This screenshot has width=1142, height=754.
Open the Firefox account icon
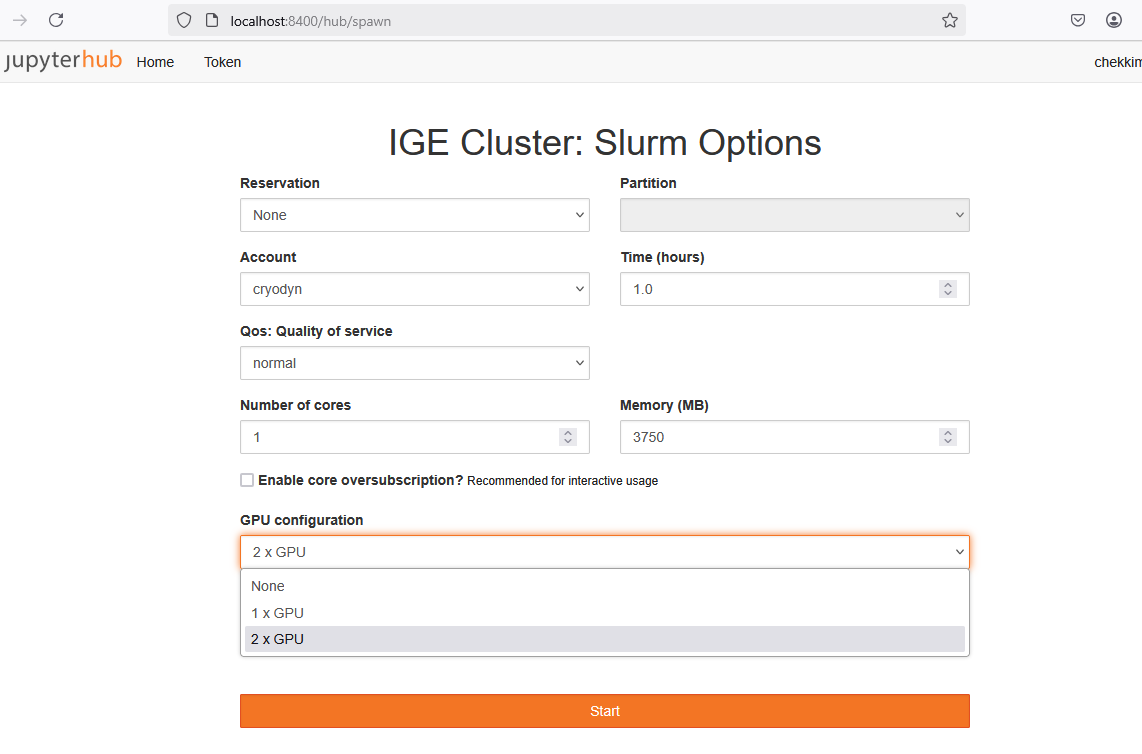click(x=1114, y=20)
